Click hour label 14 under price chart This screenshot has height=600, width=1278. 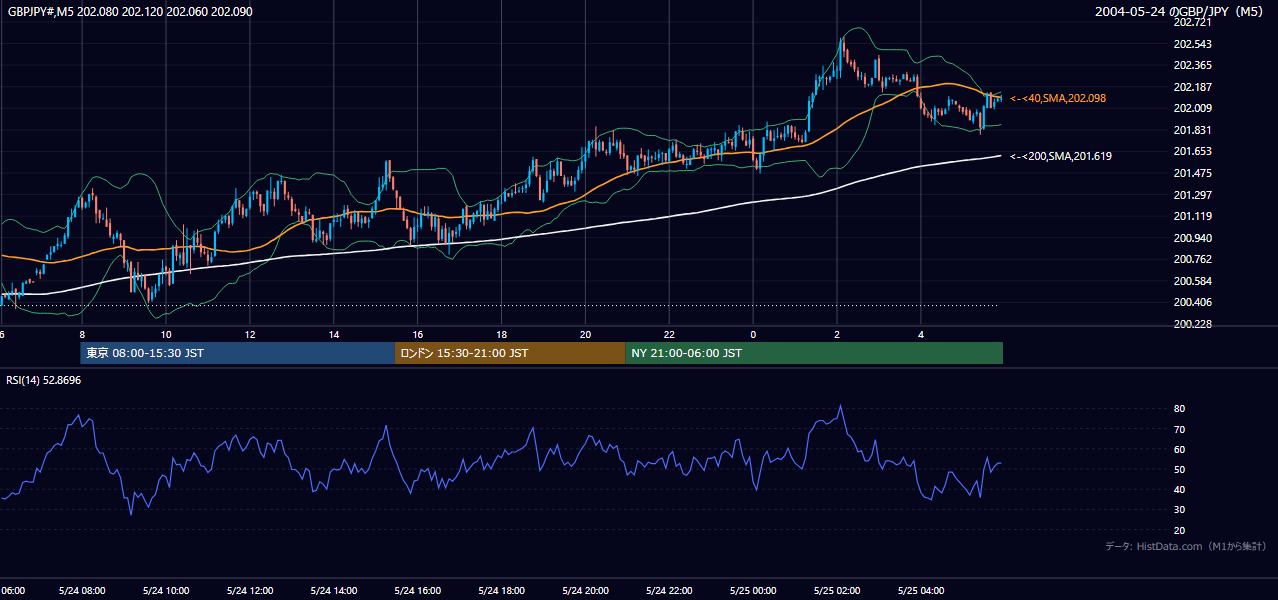pyautogui.click(x=334, y=335)
